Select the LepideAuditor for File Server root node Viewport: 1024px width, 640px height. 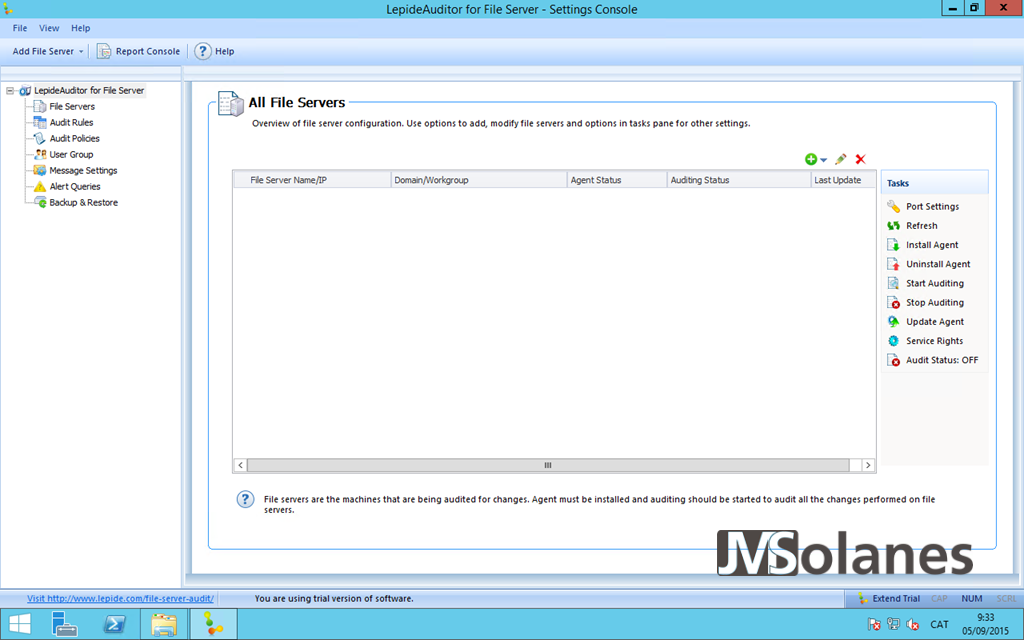pyautogui.click(x=89, y=90)
